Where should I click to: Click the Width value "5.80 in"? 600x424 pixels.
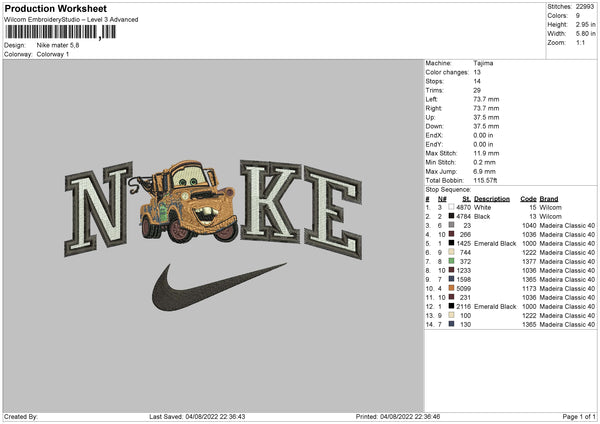(x=585, y=34)
